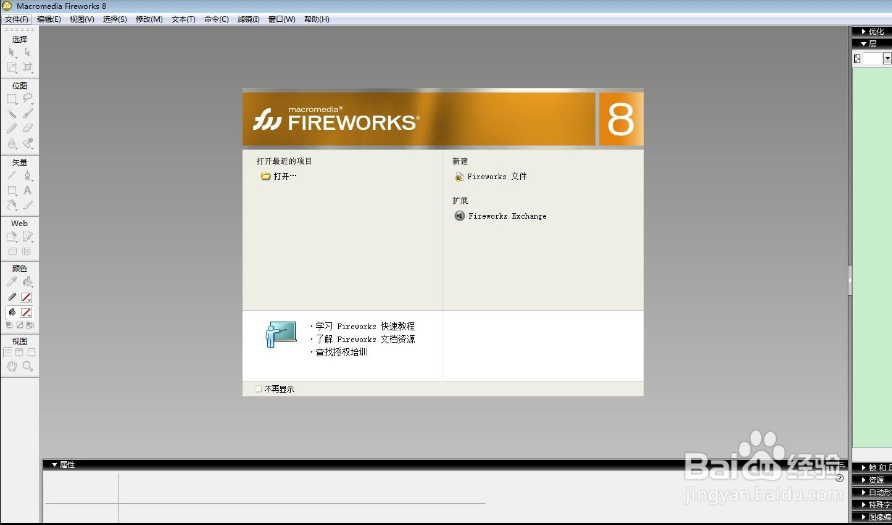Select the Hotspot tool

click(12, 237)
